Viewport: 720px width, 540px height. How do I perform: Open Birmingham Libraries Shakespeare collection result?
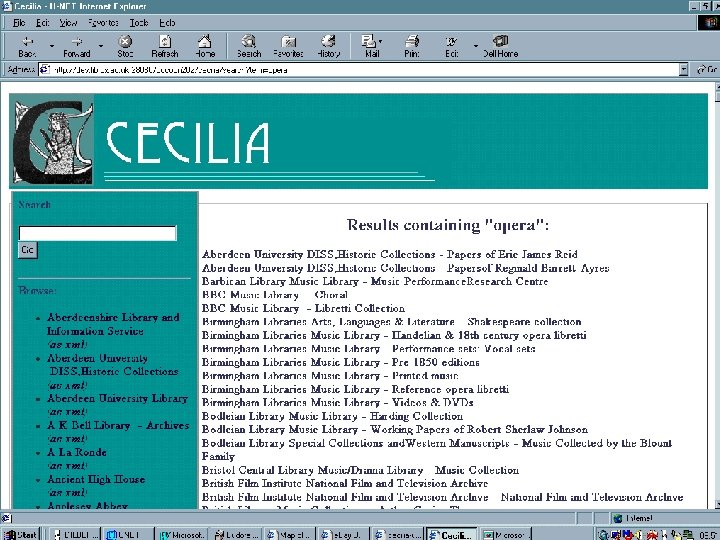click(x=391, y=321)
